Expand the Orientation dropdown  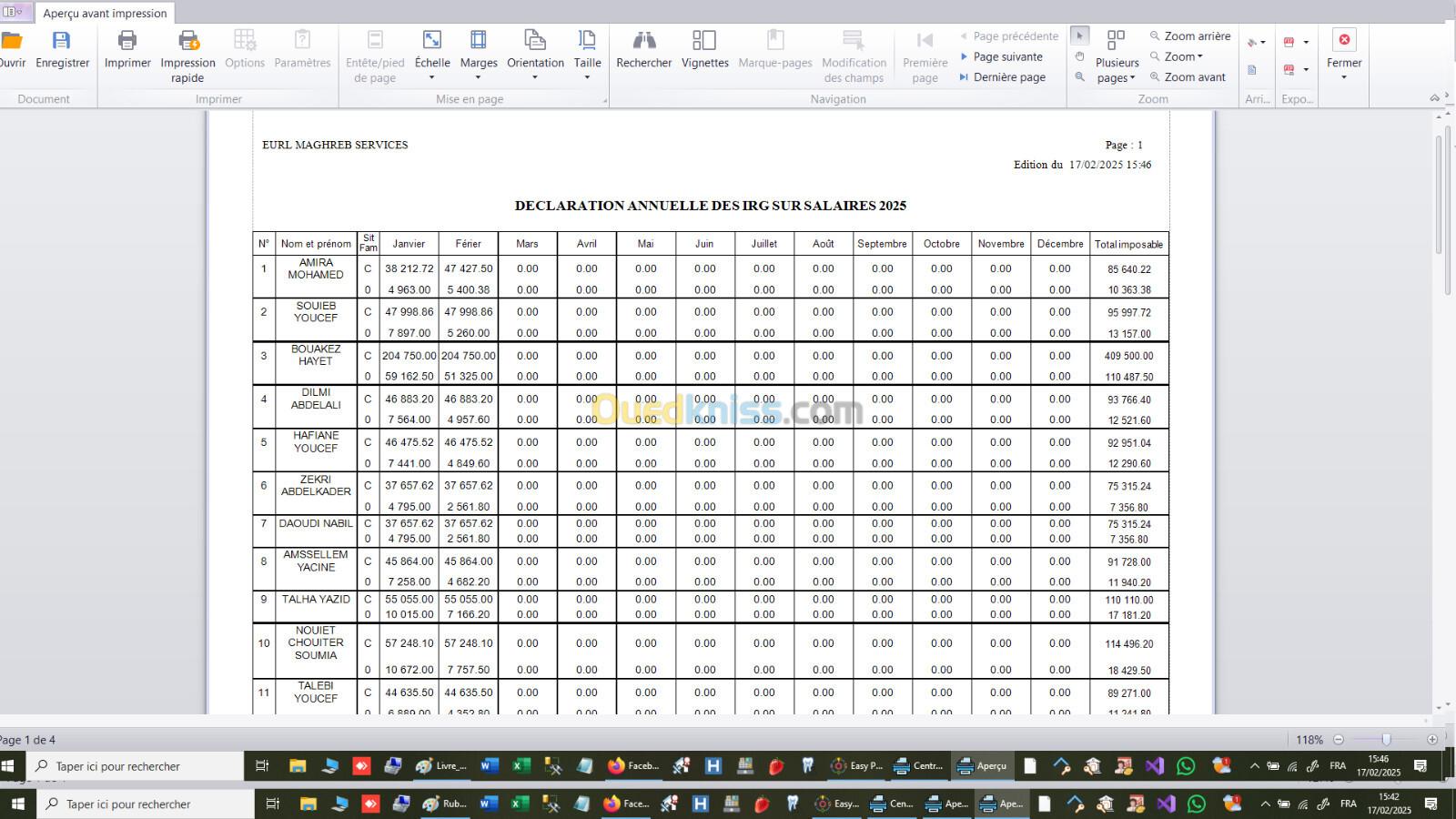pos(535,77)
